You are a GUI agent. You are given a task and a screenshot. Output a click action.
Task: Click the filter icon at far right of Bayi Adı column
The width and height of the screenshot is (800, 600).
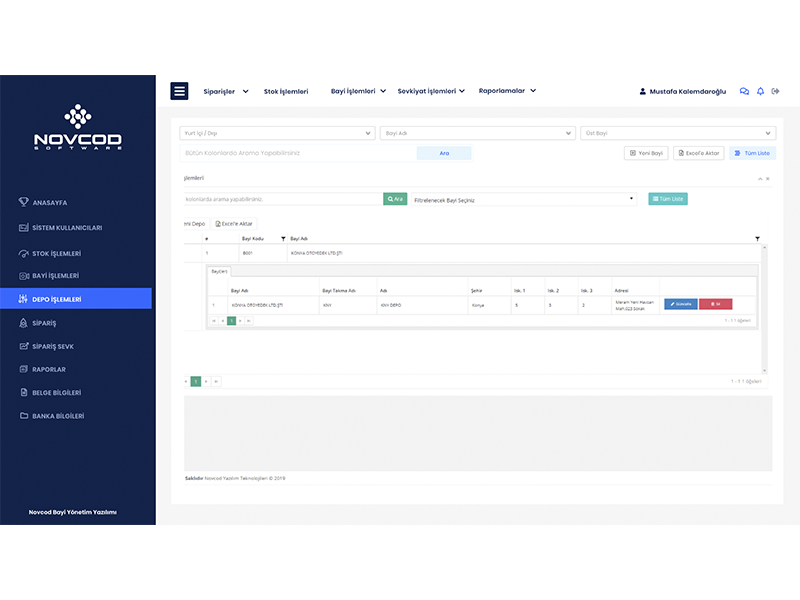point(757,239)
